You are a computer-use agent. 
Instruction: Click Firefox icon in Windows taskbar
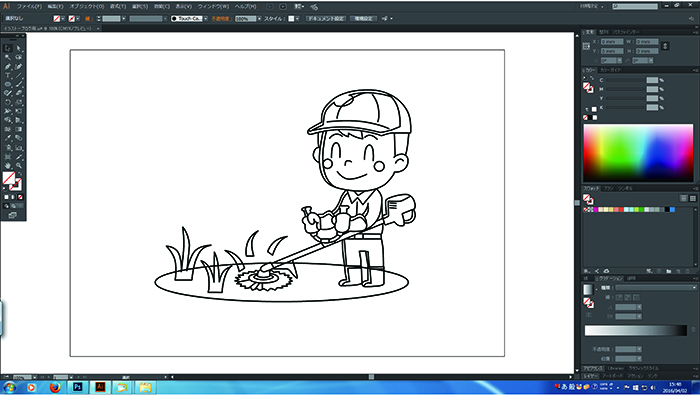(x=55, y=387)
